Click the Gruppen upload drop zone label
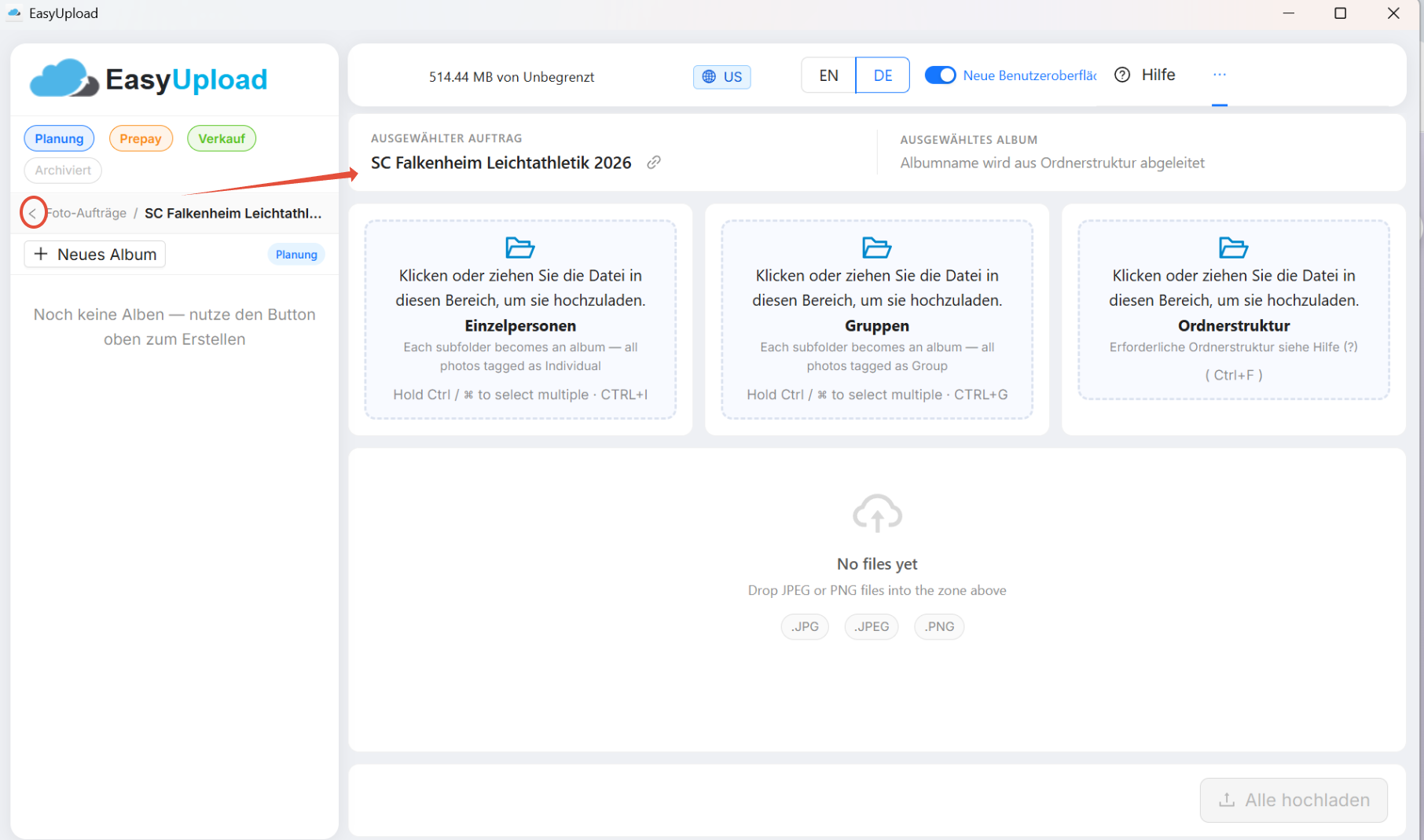The image size is (1424, 840). click(x=877, y=325)
